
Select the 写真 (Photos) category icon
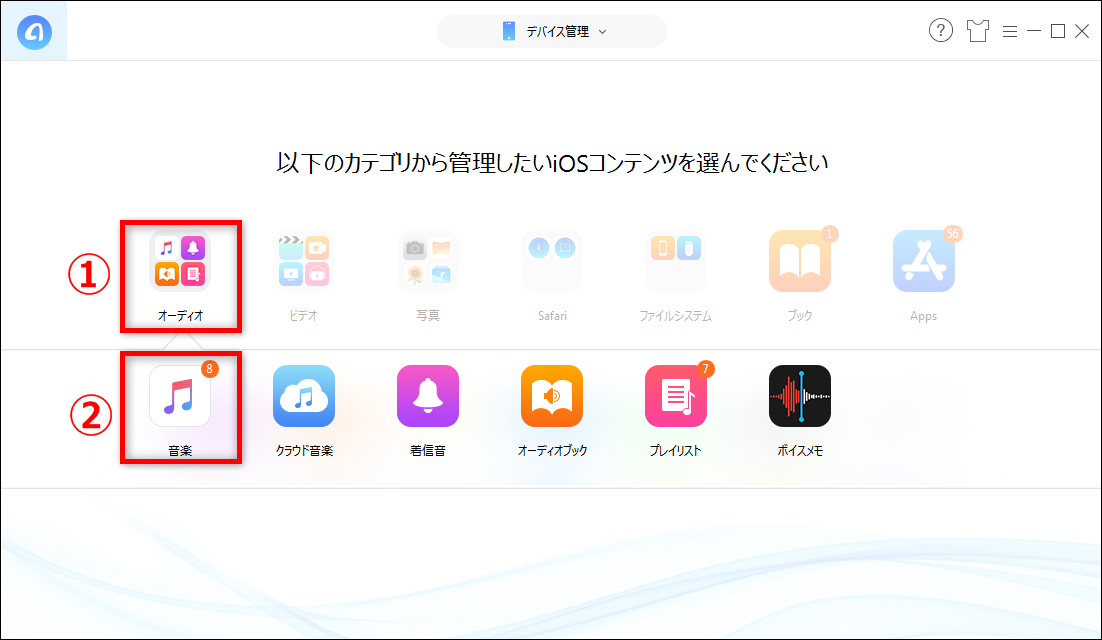click(x=427, y=260)
